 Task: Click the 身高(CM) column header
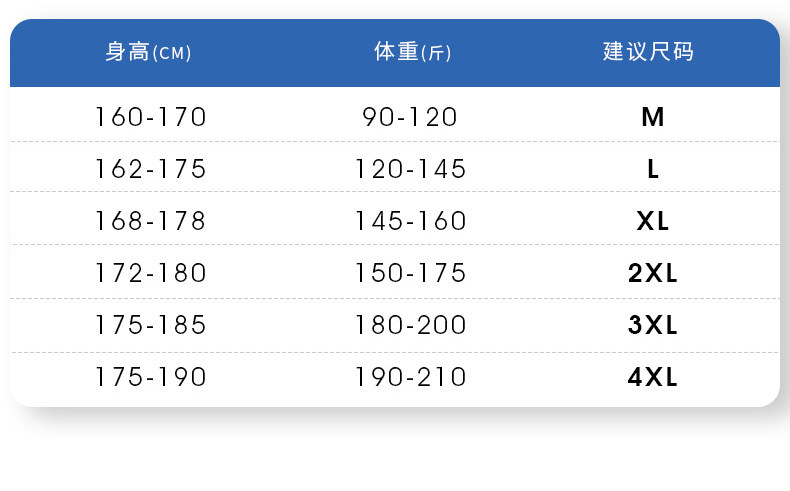pyautogui.click(x=148, y=53)
